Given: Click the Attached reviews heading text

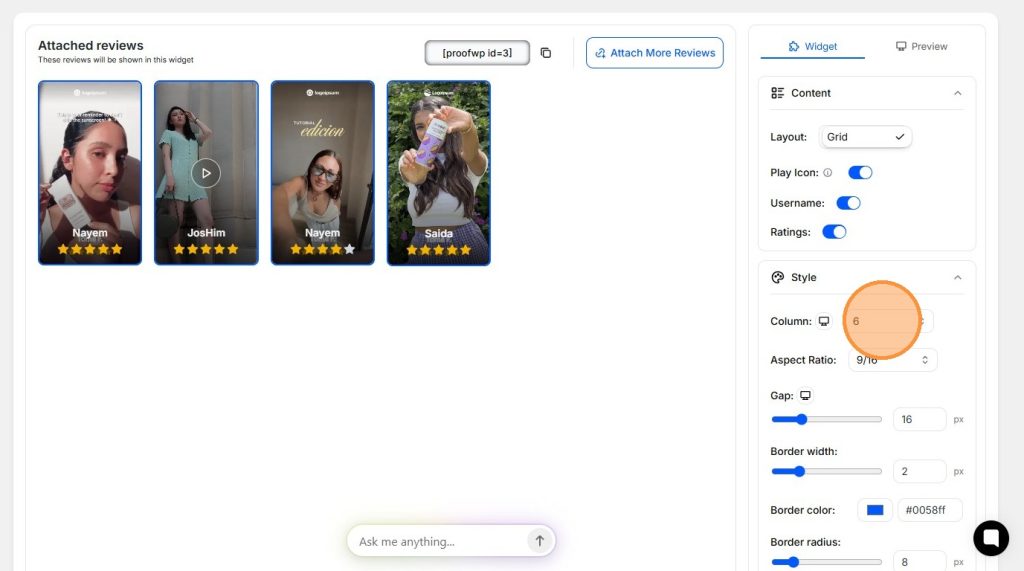Looking at the screenshot, I should [91, 46].
